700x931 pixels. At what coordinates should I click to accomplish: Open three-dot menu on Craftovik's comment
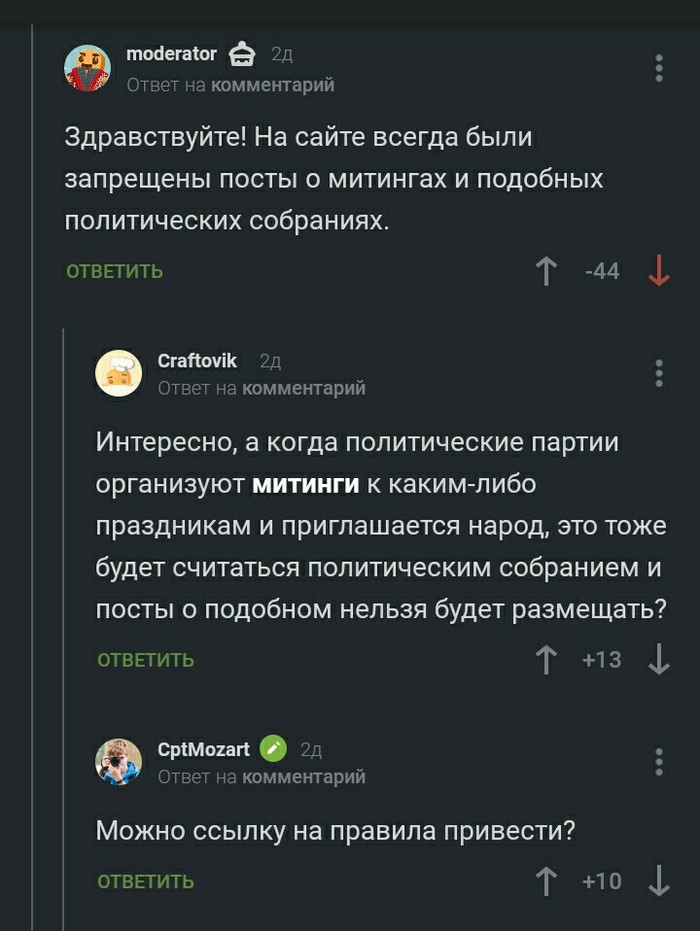click(x=658, y=373)
